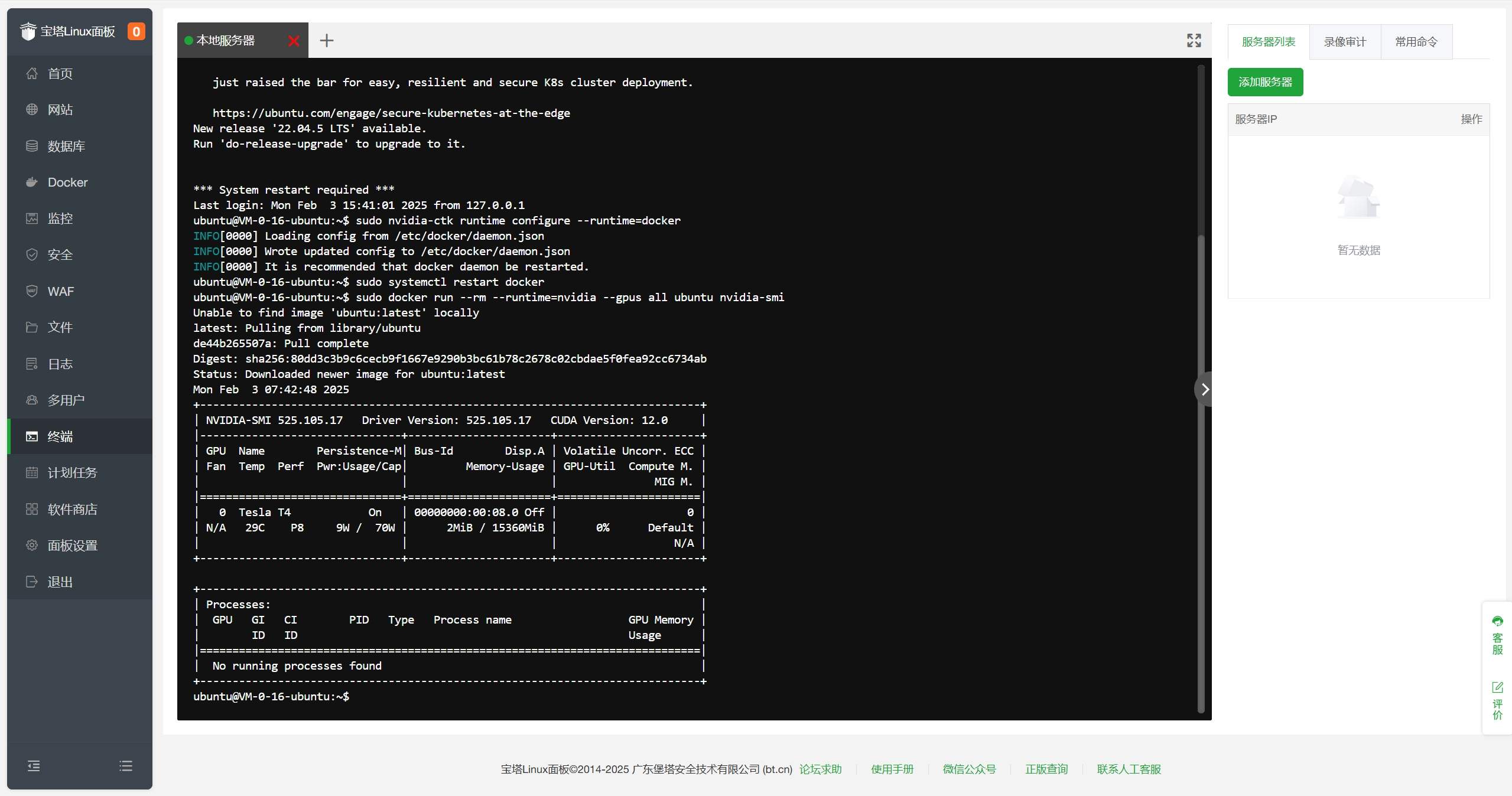Click the shield icon next to 安全
The image size is (1512, 796).
32,255
